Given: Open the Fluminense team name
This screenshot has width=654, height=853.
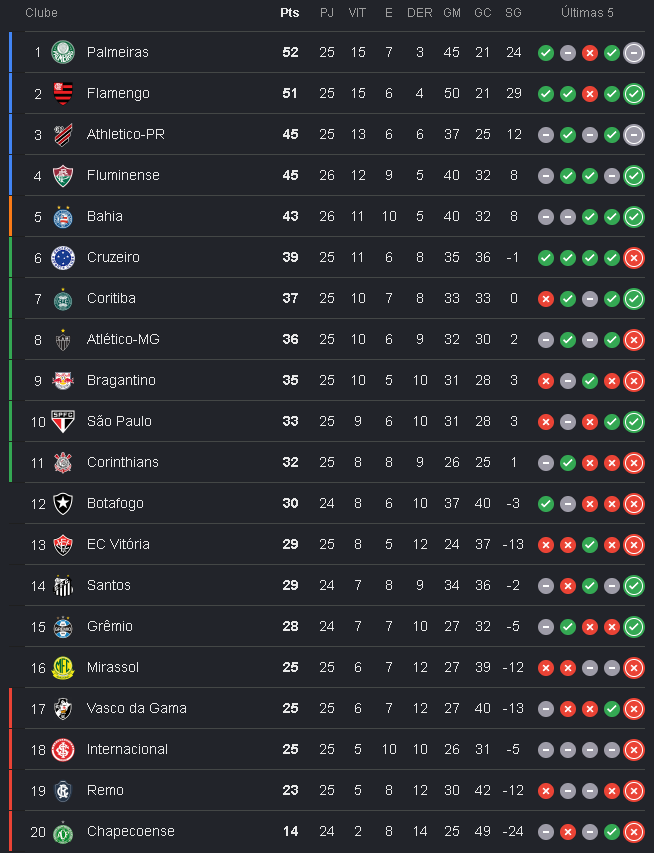Looking at the screenshot, I should (123, 175).
